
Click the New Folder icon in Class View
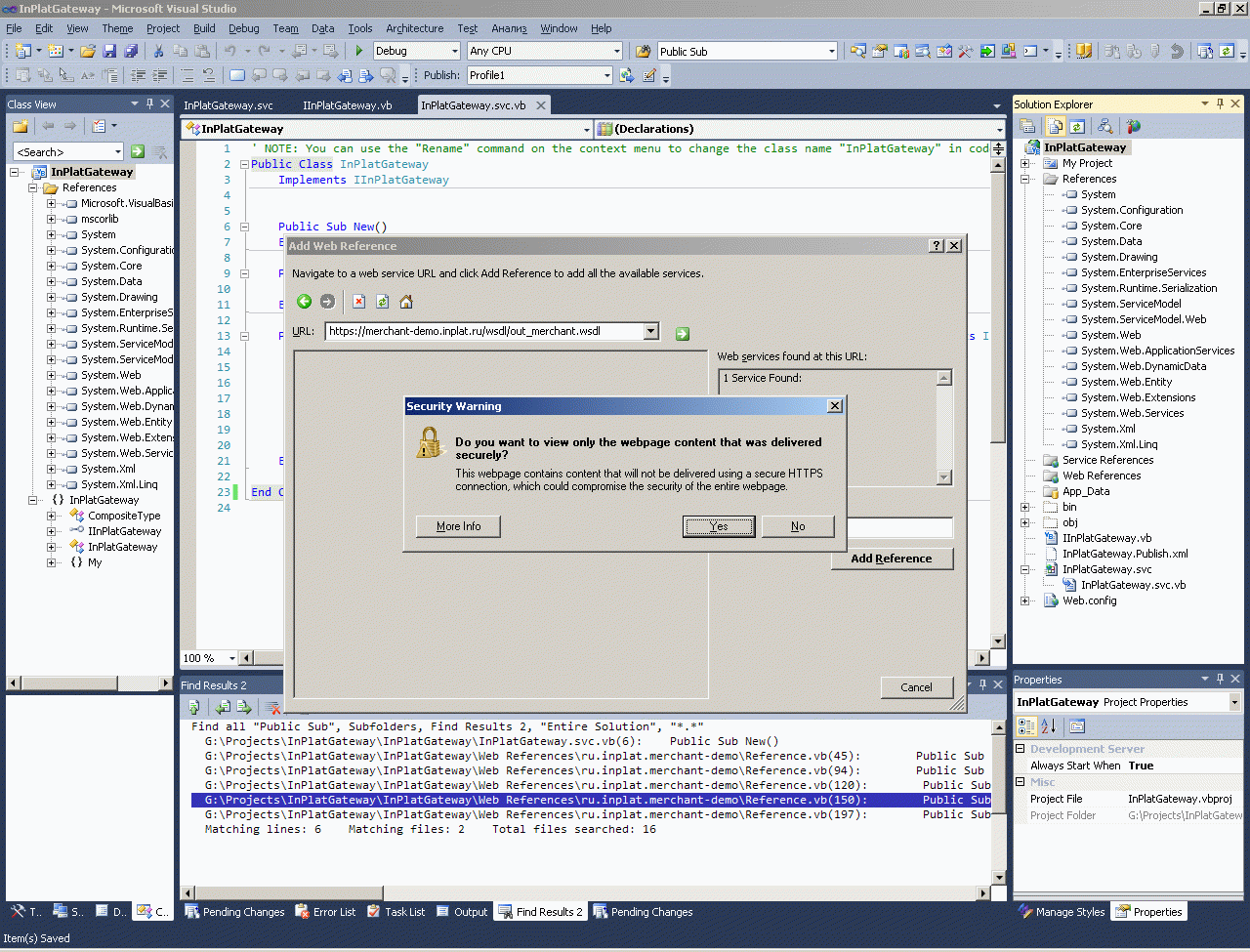[20, 126]
